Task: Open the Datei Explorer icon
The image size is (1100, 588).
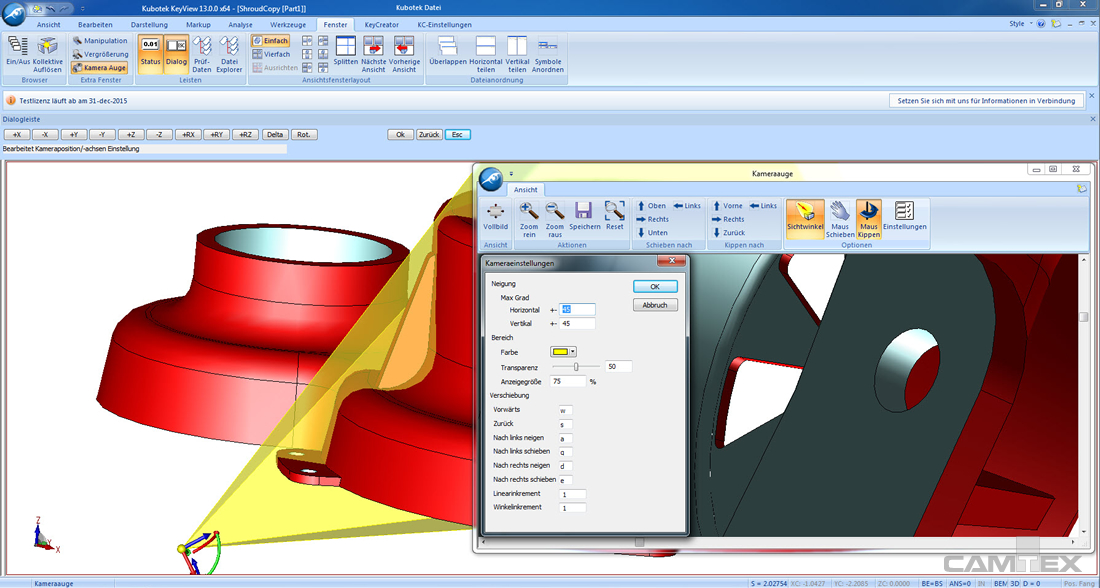Action: (x=229, y=52)
